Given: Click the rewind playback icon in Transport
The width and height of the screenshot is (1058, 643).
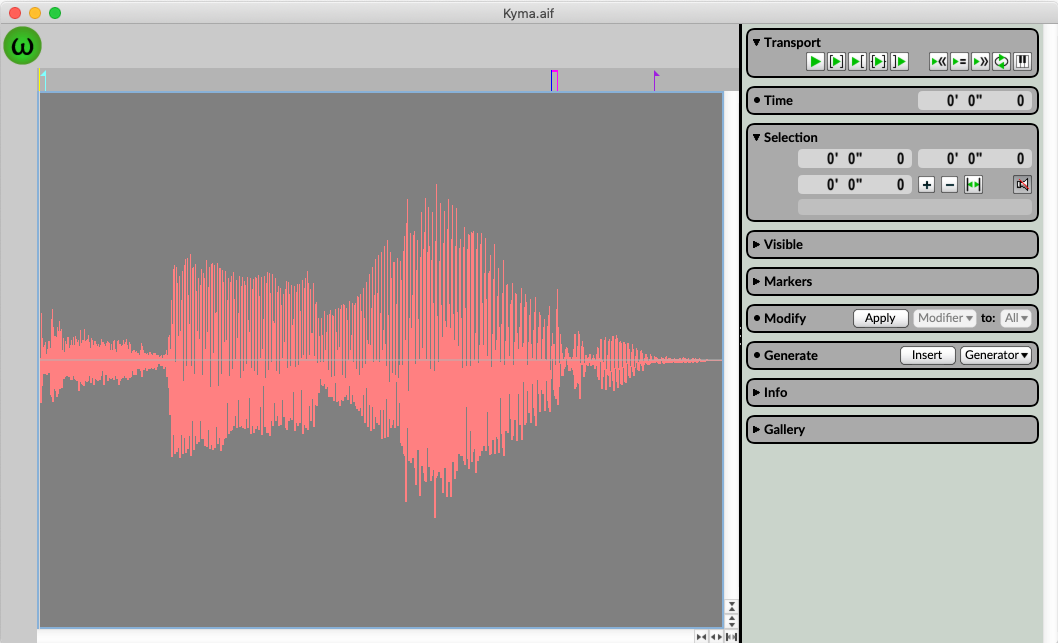Looking at the screenshot, I should (938, 62).
